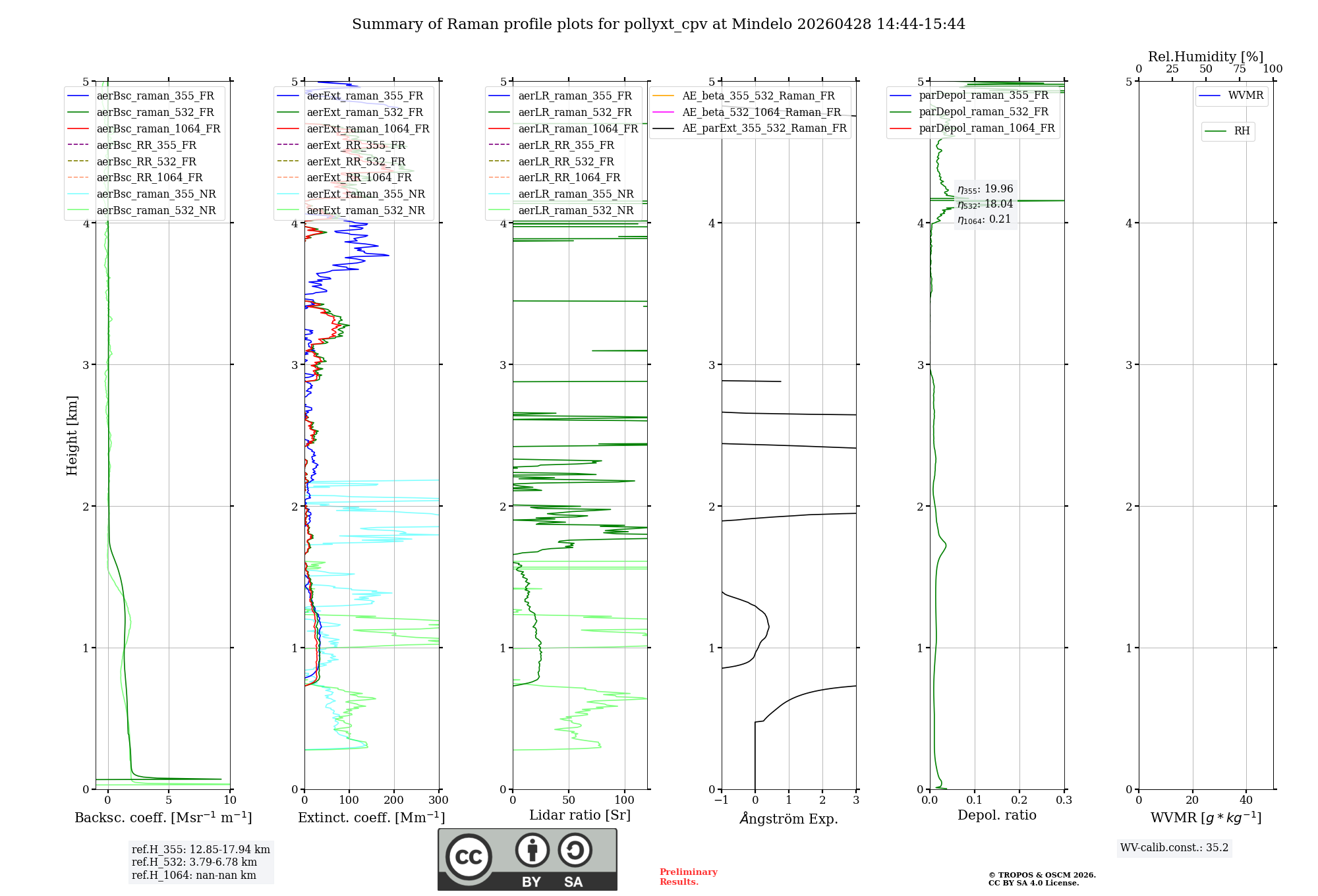Click the aerBsc_raman_355_FR legend entry
Viewport: 1318px width, 896px height.
point(155,96)
